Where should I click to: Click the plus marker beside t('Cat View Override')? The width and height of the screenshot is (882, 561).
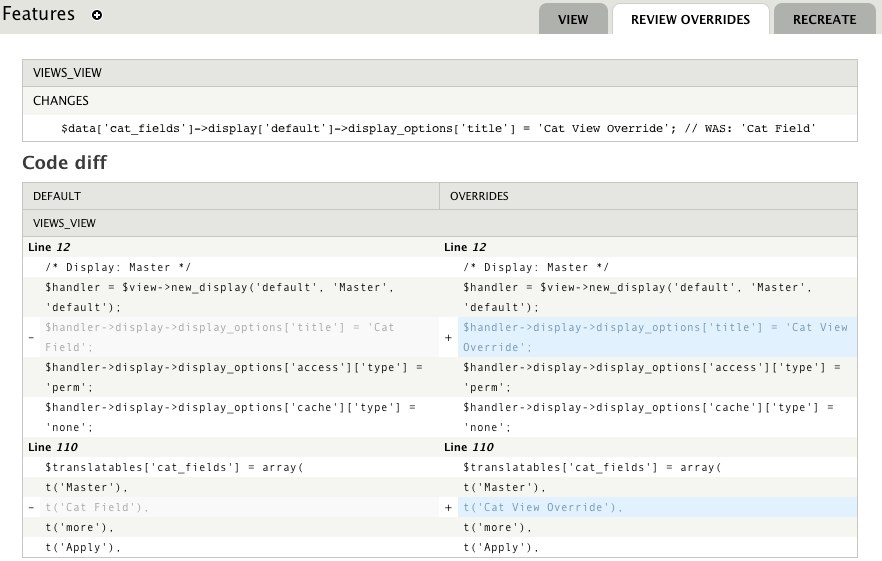coord(448,508)
